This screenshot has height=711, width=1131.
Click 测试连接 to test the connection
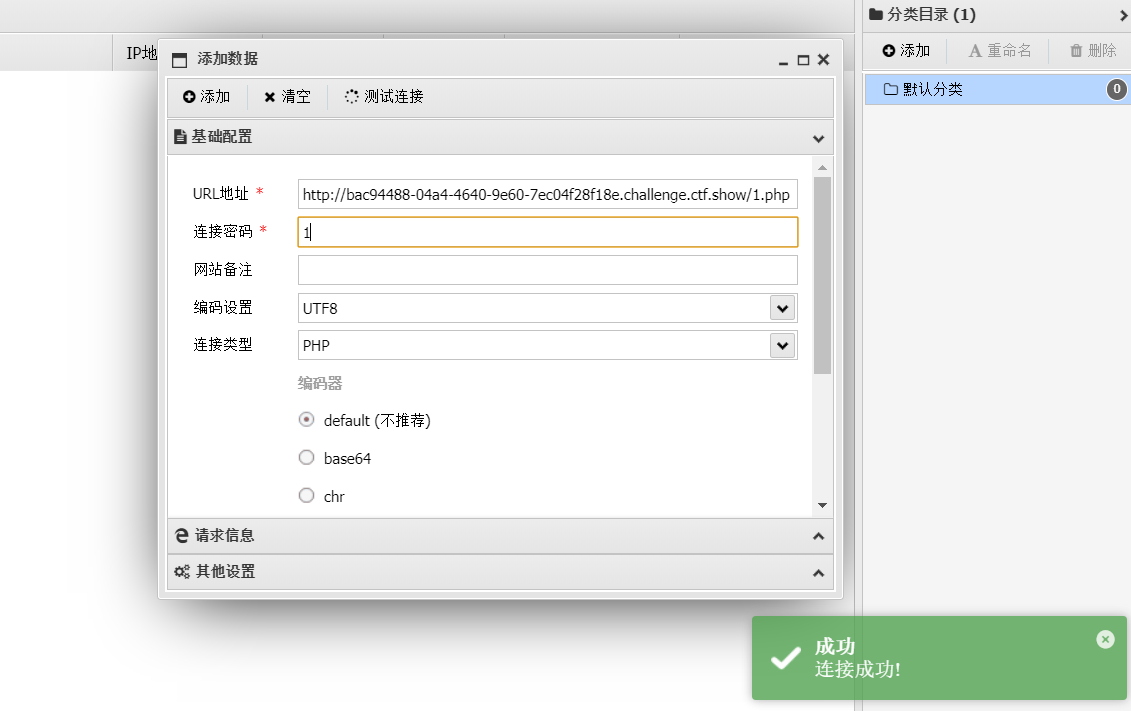point(384,97)
